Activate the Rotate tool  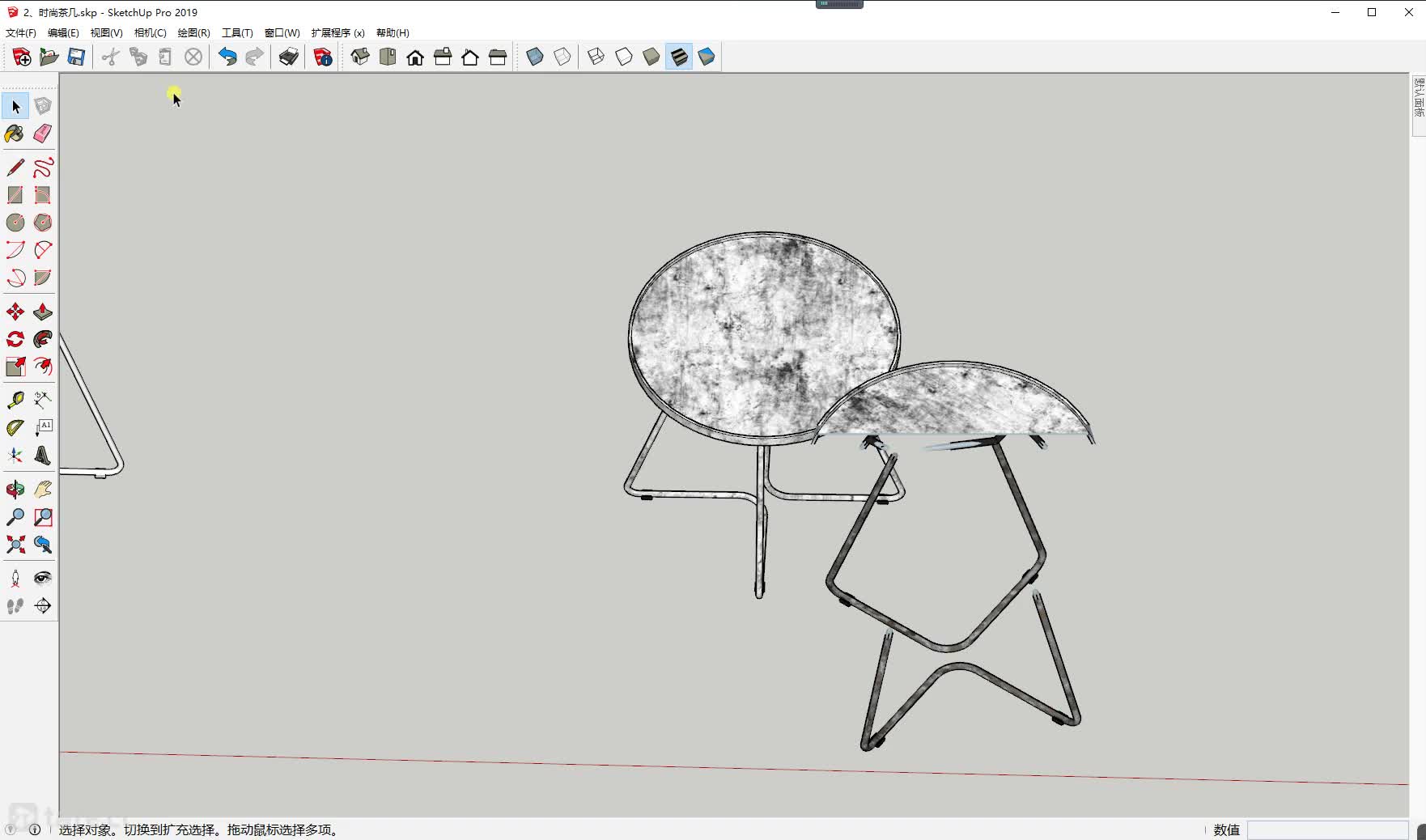15,339
